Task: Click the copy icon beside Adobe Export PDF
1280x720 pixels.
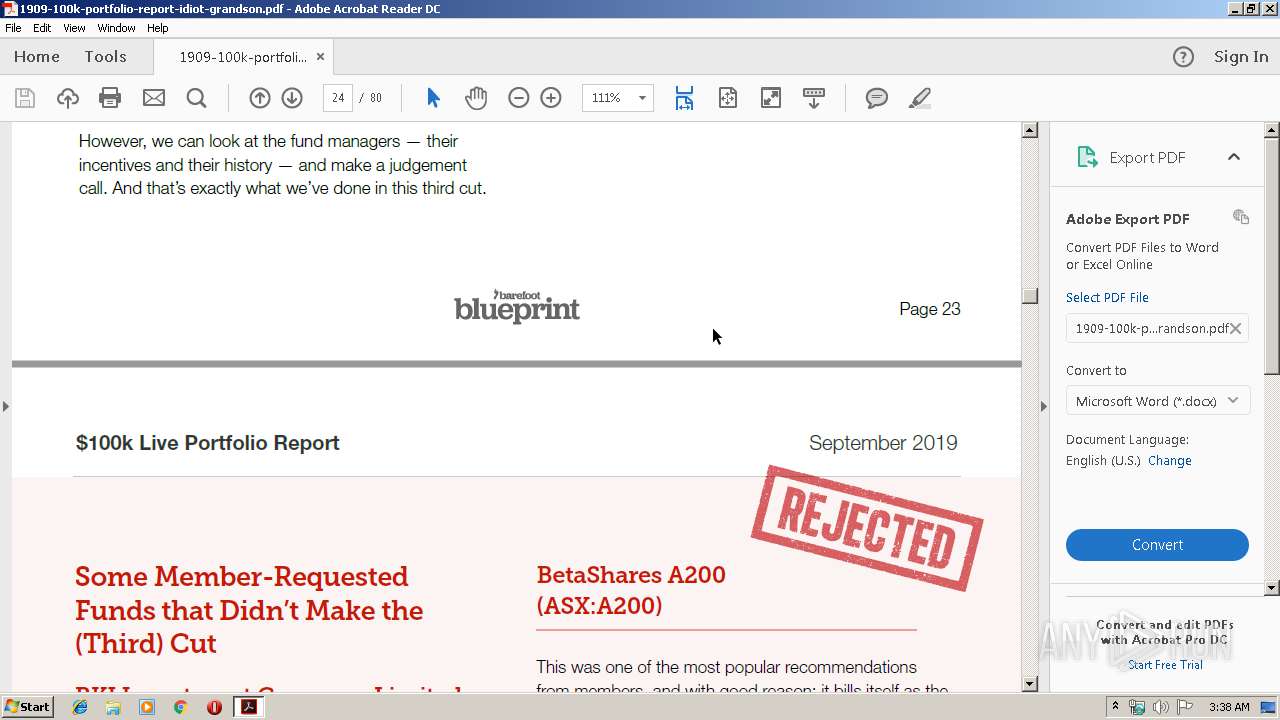Action: click(x=1241, y=217)
